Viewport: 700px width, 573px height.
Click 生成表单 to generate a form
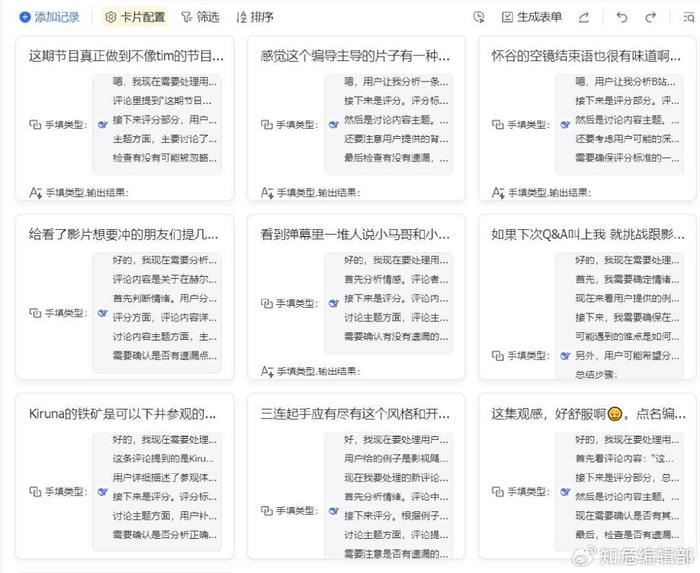[532, 17]
